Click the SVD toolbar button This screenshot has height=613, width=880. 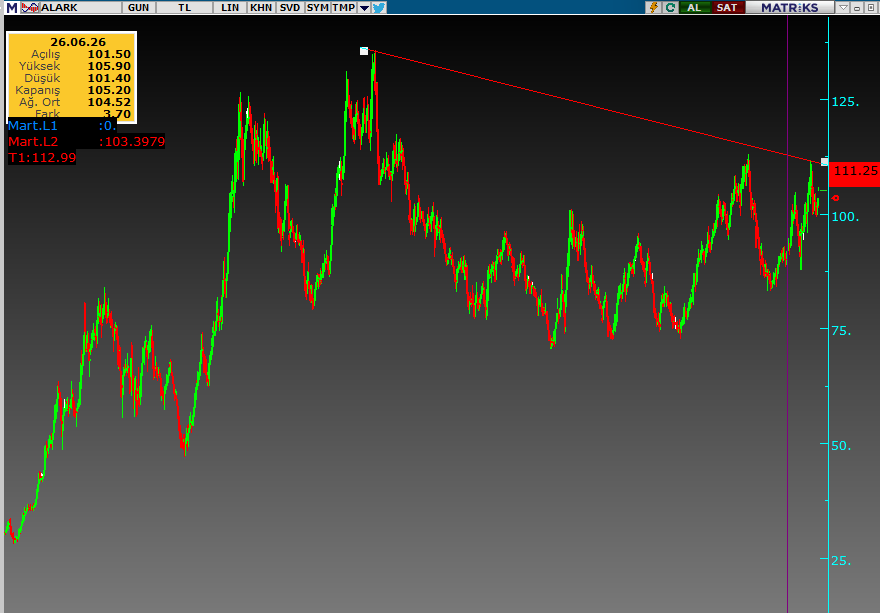tap(290, 7)
